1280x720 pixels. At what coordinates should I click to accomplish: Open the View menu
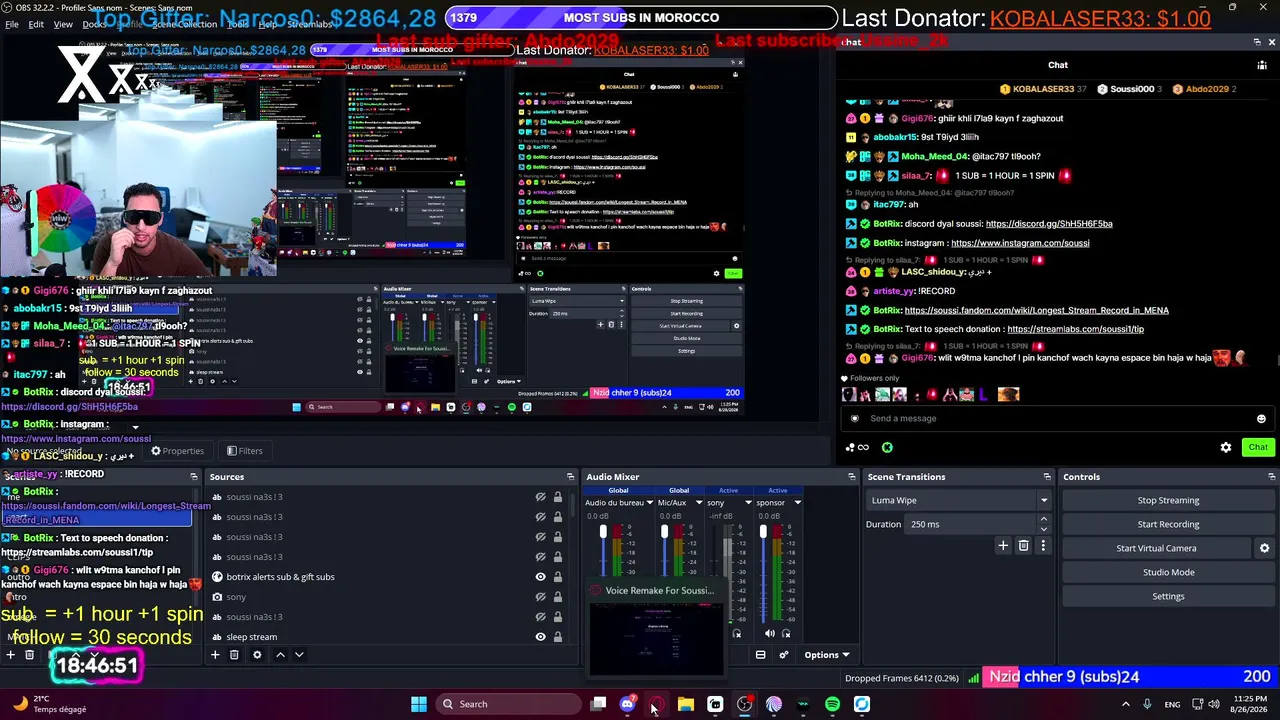pos(63,24)
